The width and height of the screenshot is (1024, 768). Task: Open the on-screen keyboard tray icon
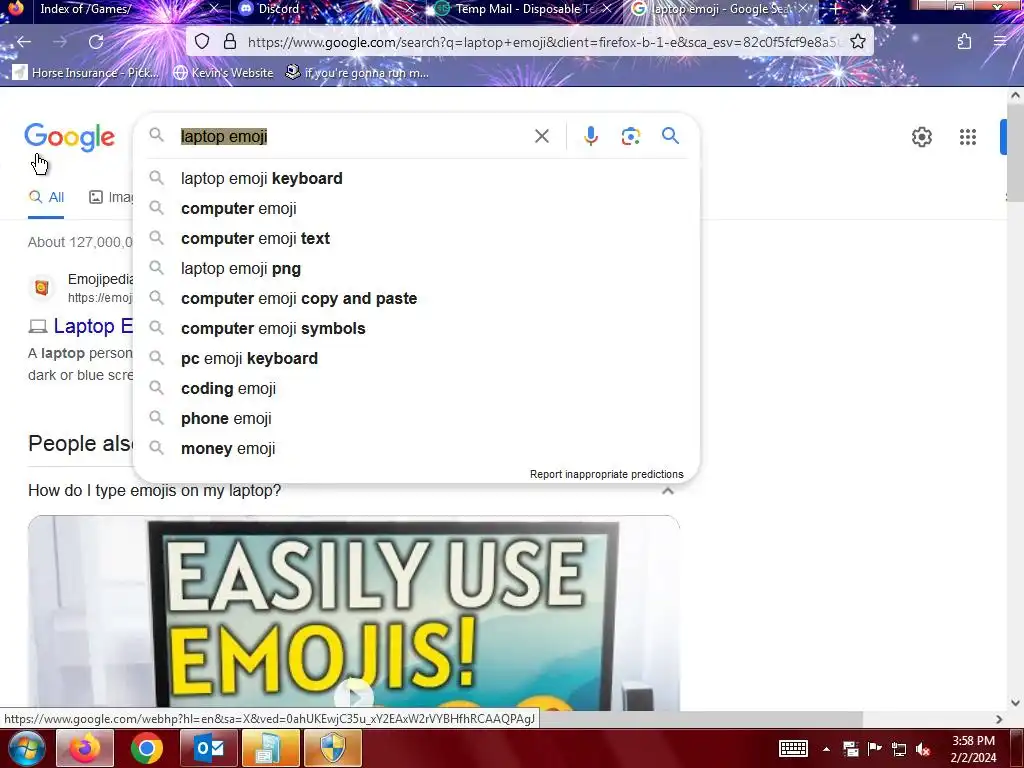pos(793,748)
